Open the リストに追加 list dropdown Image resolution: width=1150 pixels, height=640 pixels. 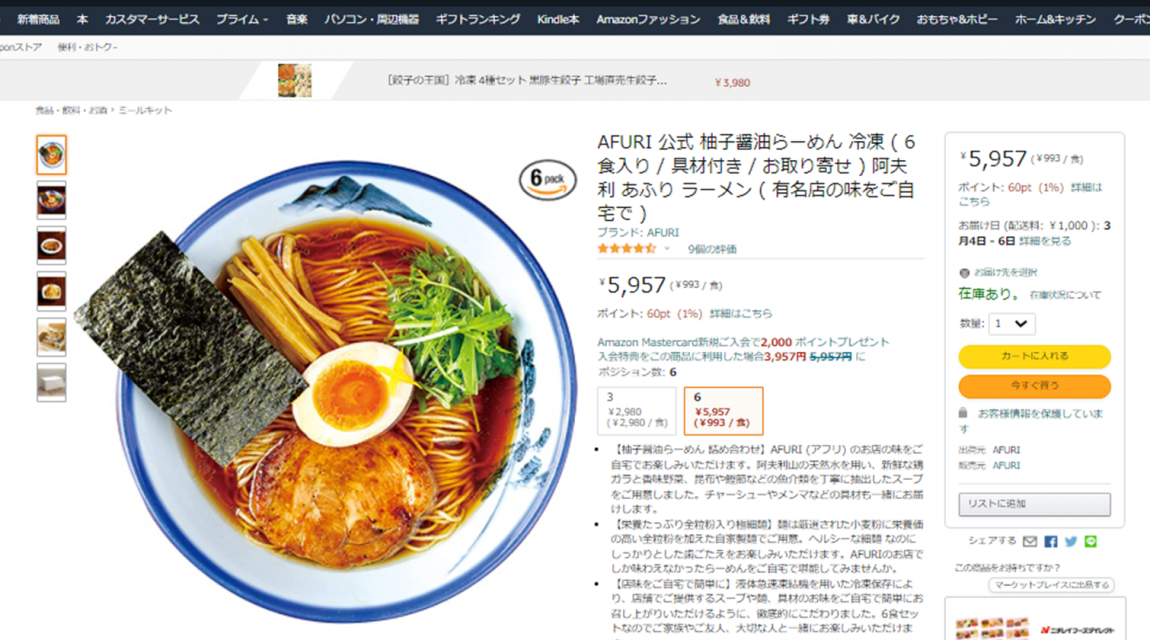[x=1034, y=504]
